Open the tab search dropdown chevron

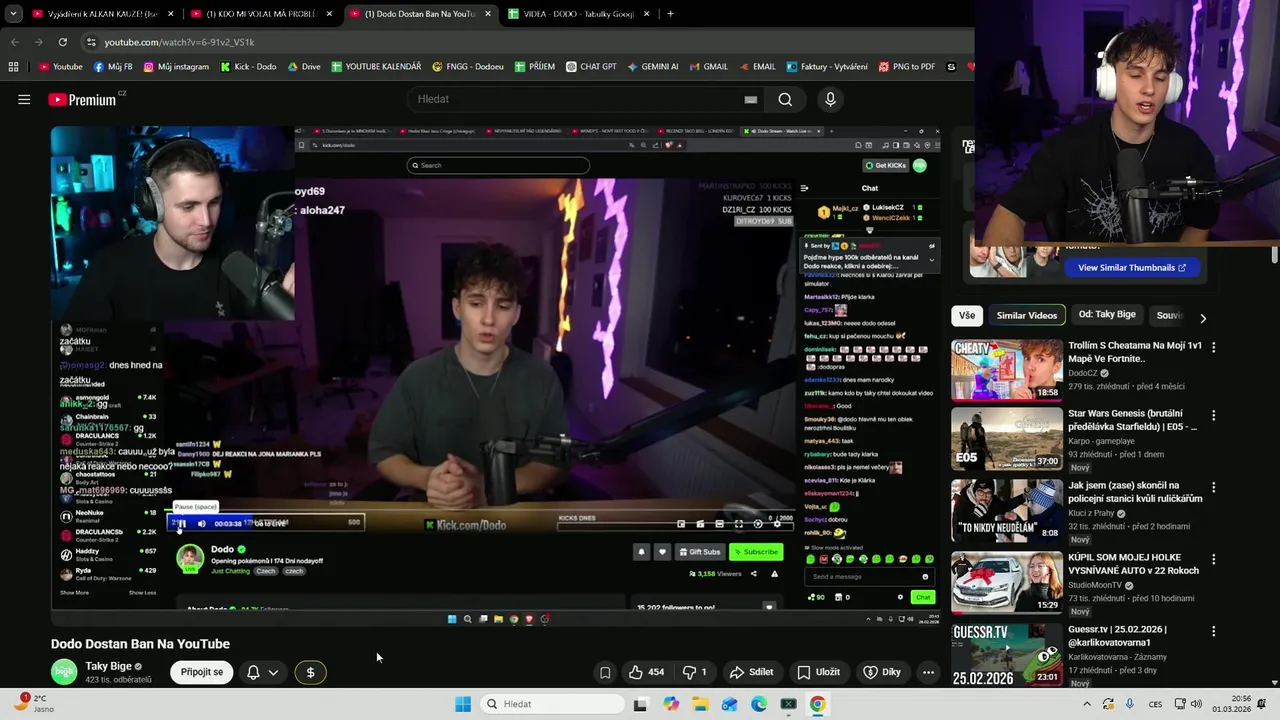pyautogui.click(x=14, y=14)
